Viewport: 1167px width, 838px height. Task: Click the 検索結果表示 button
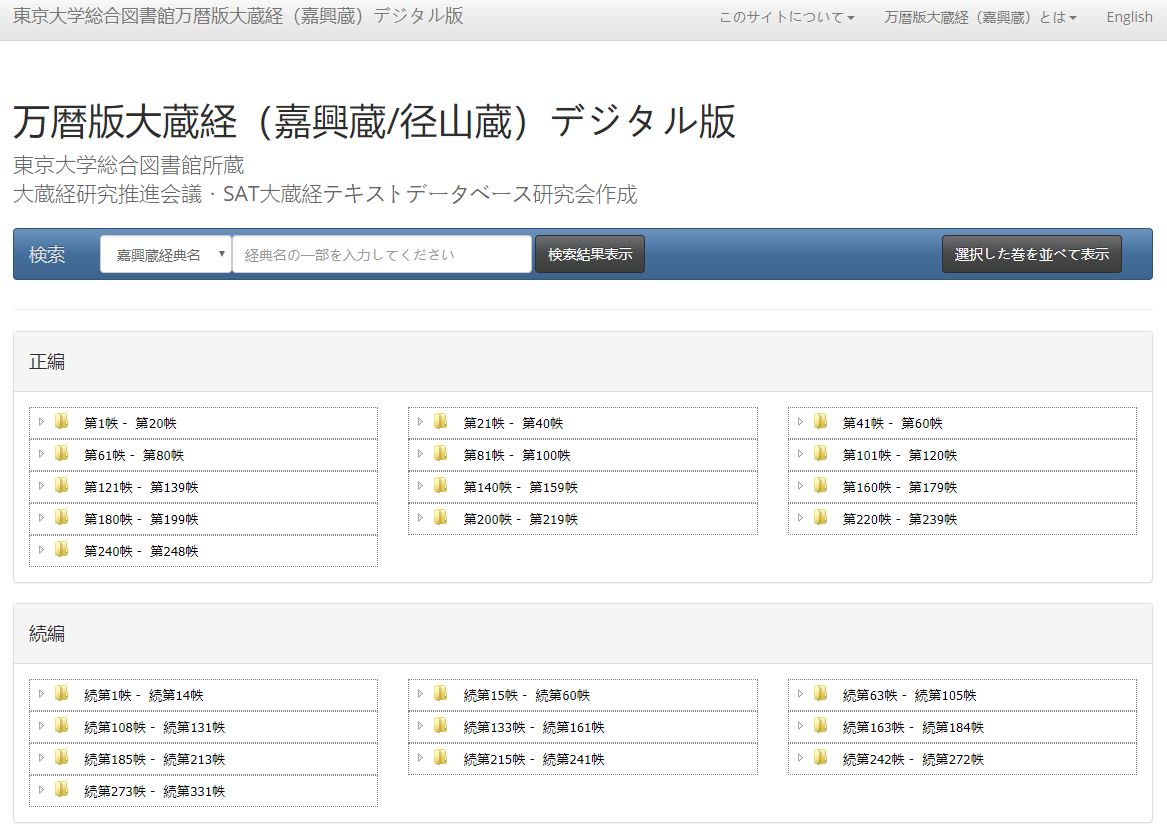click(x=590, y=254)
